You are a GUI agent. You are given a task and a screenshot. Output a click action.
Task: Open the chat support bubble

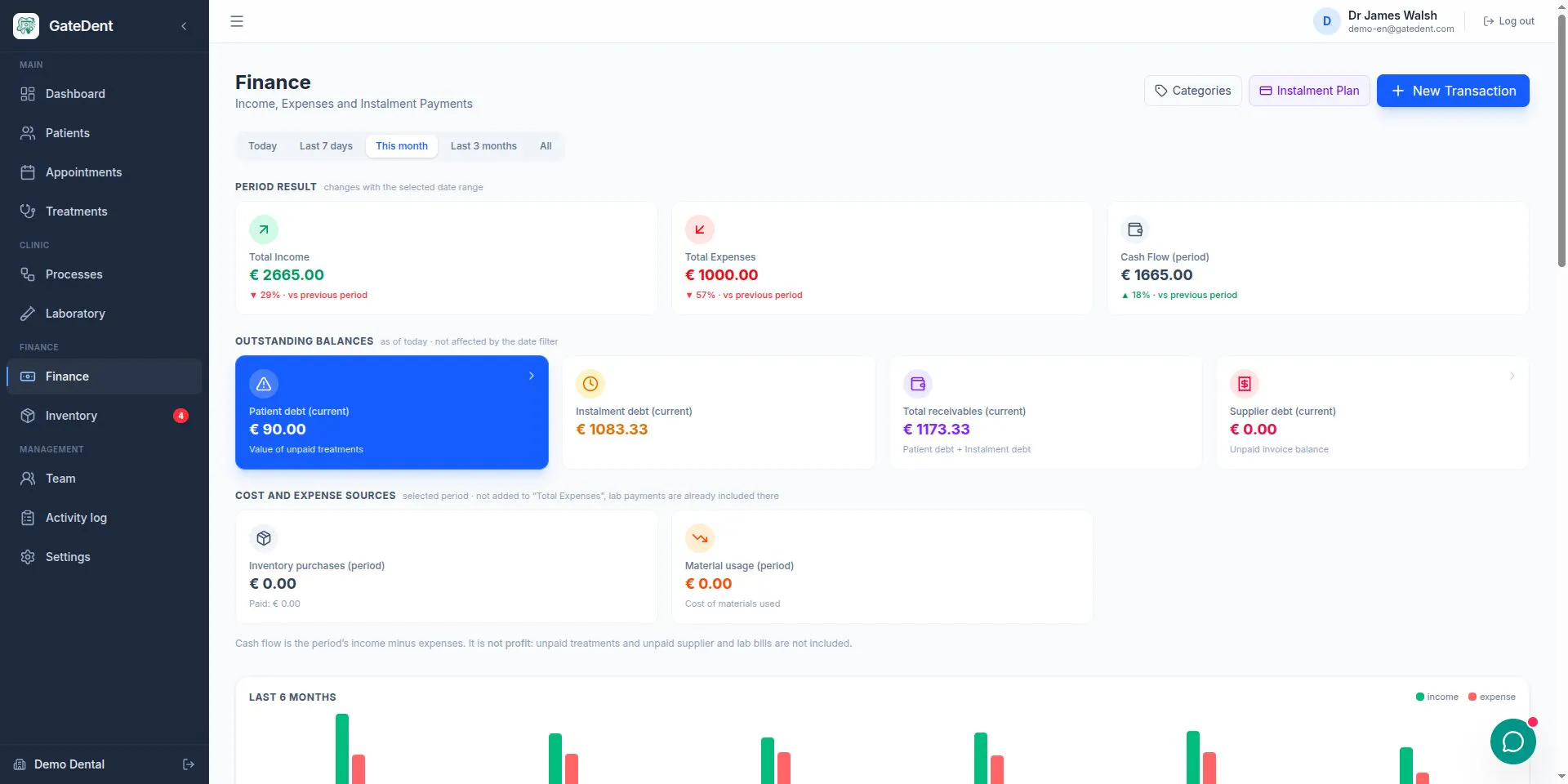[x=1513, y=742]
